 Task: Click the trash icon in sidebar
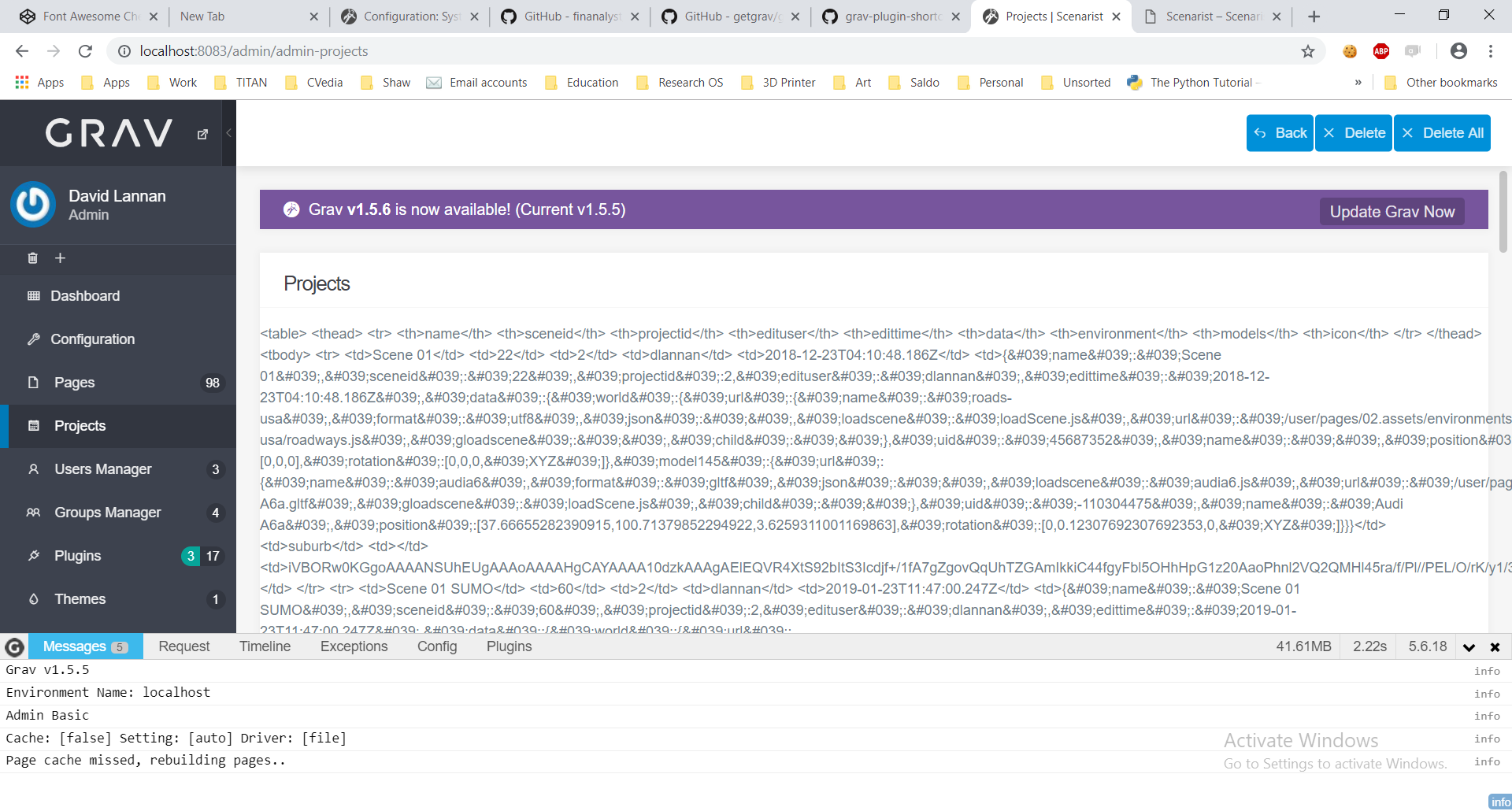pos(32,258)
